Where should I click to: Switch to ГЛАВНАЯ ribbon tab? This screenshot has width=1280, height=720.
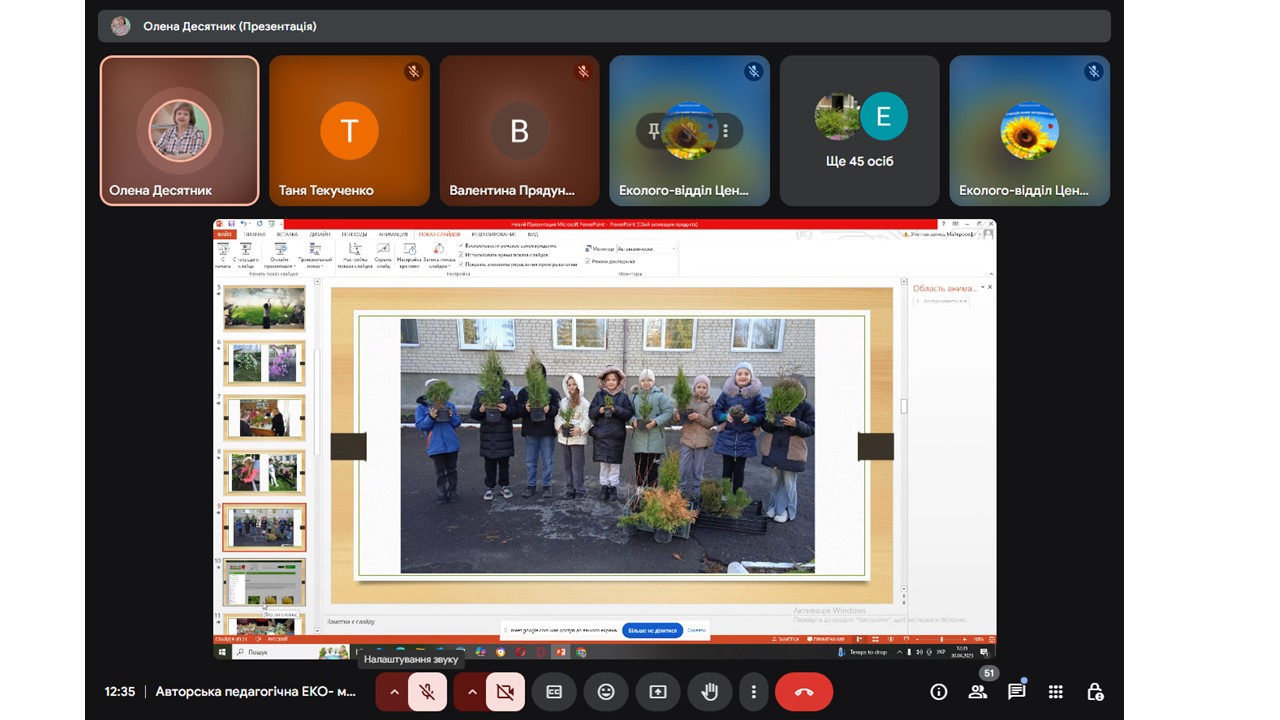(x=254, y=234)
